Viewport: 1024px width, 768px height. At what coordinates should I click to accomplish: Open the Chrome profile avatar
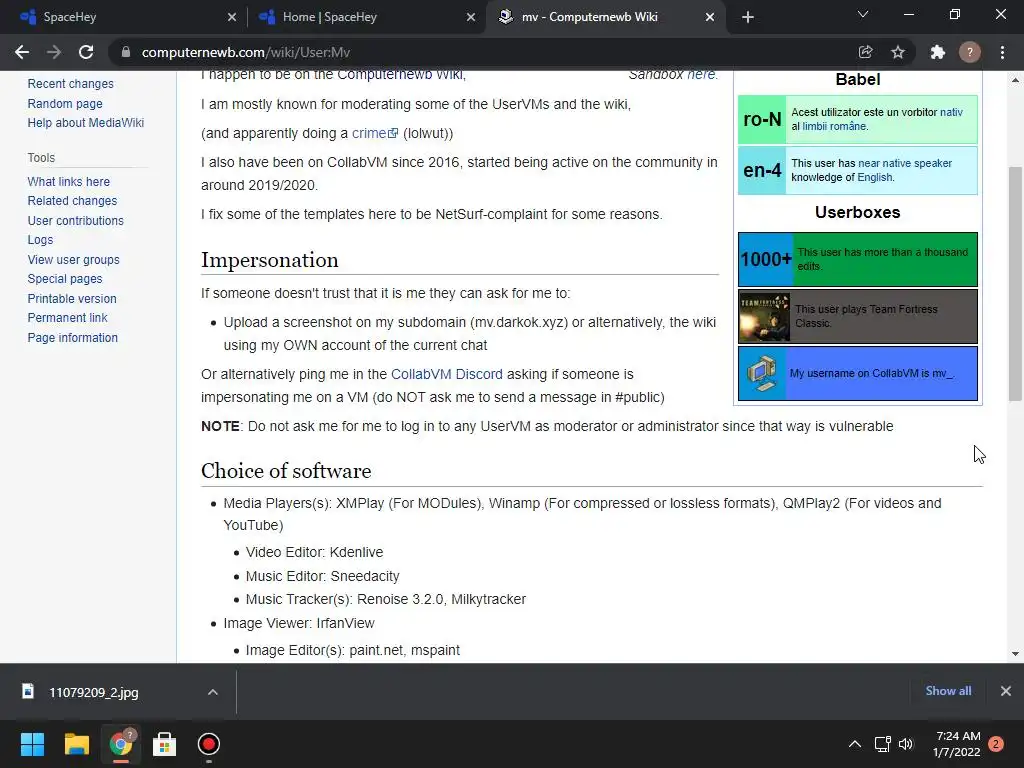click(970, 52)
